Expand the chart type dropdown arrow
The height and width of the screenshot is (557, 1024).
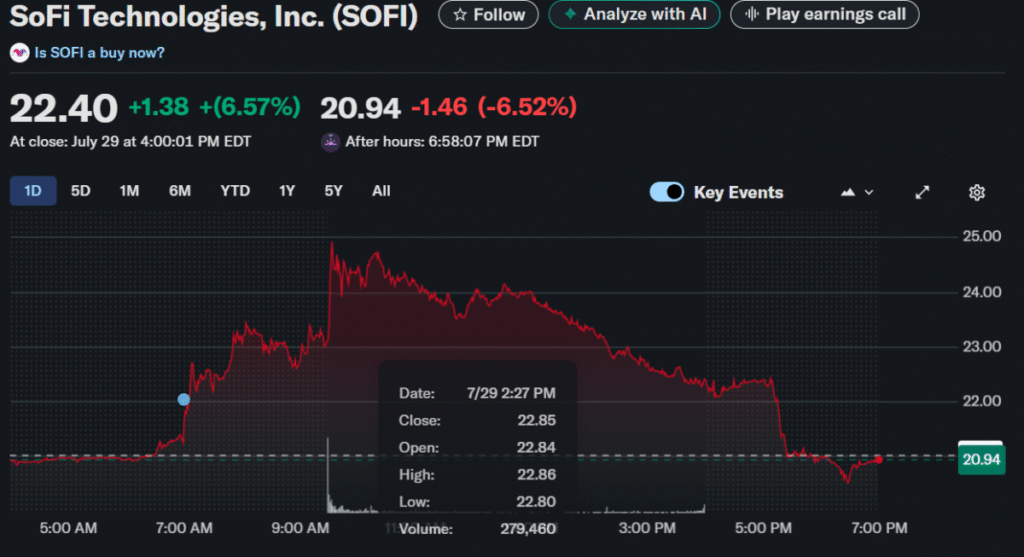tap(869, 192)
